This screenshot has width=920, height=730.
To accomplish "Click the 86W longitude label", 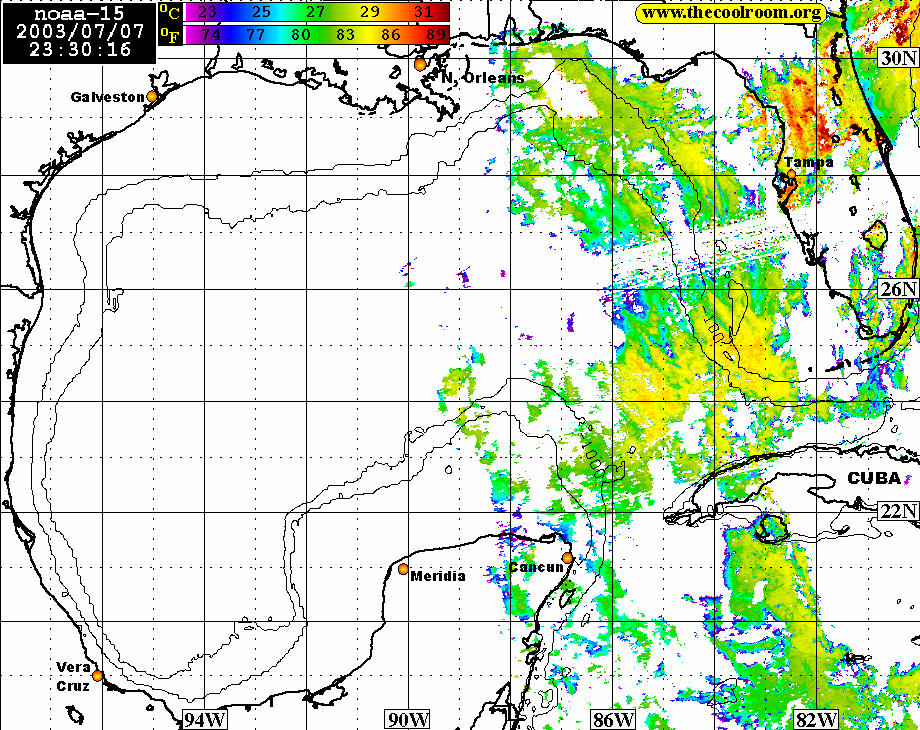I will pyautogui.click(x=613, y=719).
